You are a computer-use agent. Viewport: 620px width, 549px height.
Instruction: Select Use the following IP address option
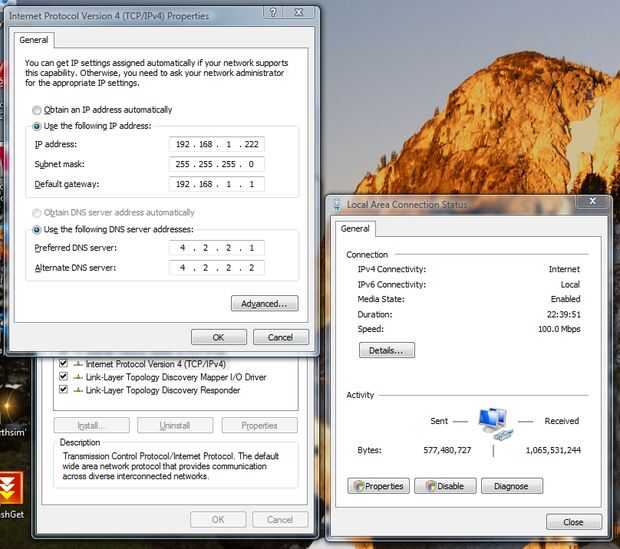36,126
